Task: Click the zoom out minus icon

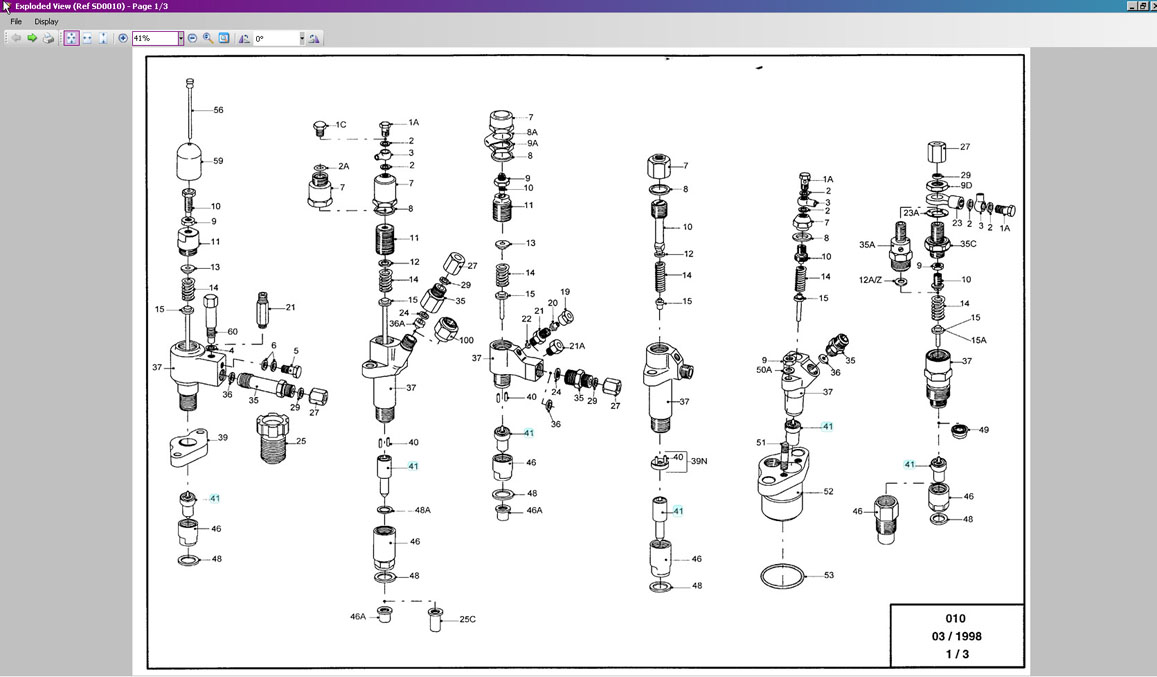Action: [x=193, y=38]
